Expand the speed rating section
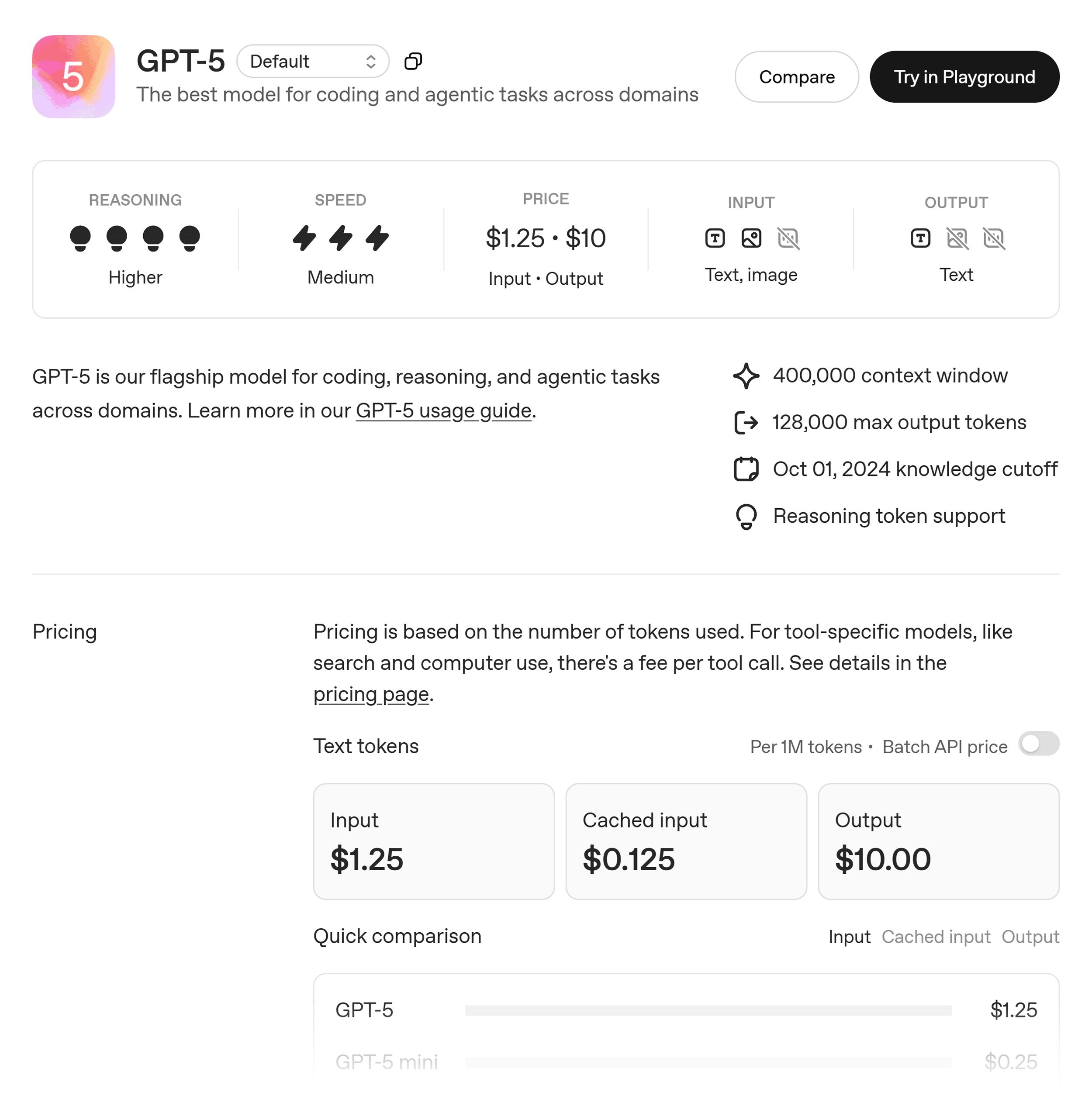 pyautogui.click(x=340, y=240)
